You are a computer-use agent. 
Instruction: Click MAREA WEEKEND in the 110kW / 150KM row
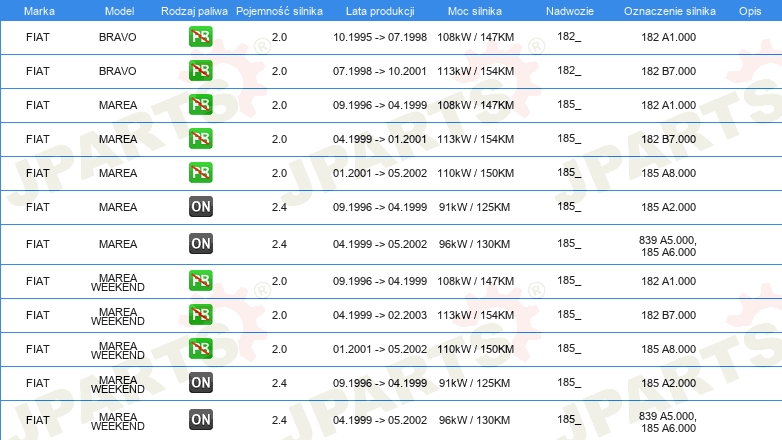coord(118,350)
